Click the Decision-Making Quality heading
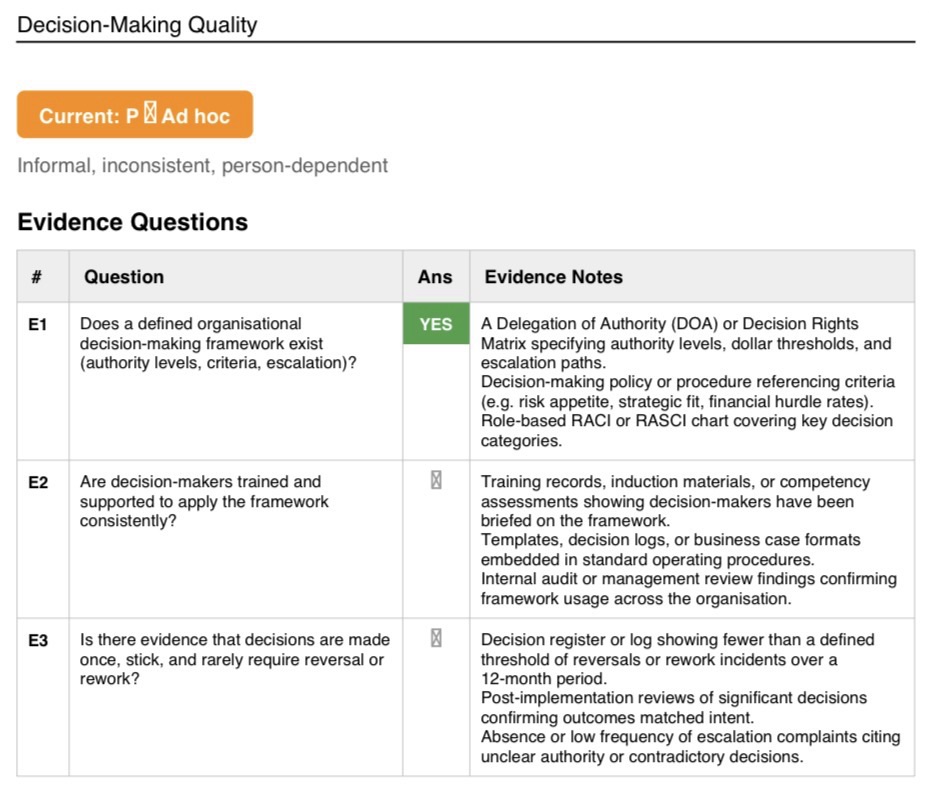The width and height of the screenshot is (929, 795). [137, 25]
